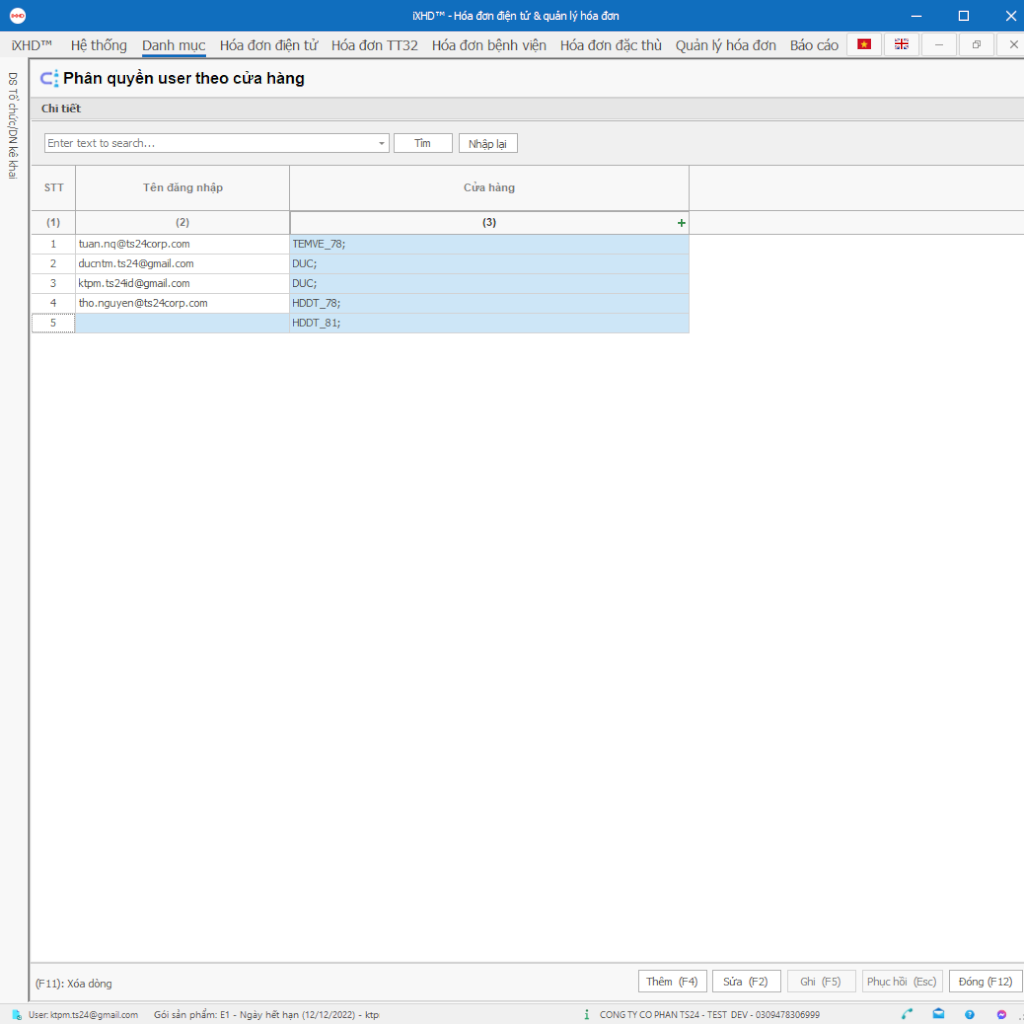The image size is (1024, 1024).
Task: Open Messenger chat icon
Action: (1001, 1014)
